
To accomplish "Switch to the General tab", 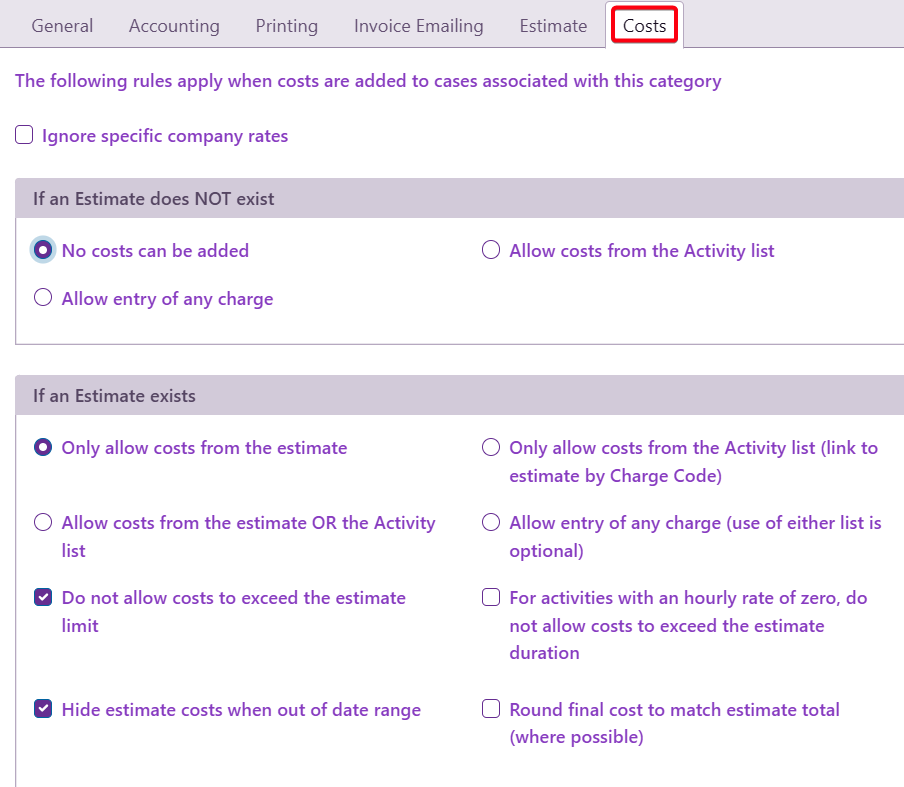I will click(62, 26).
